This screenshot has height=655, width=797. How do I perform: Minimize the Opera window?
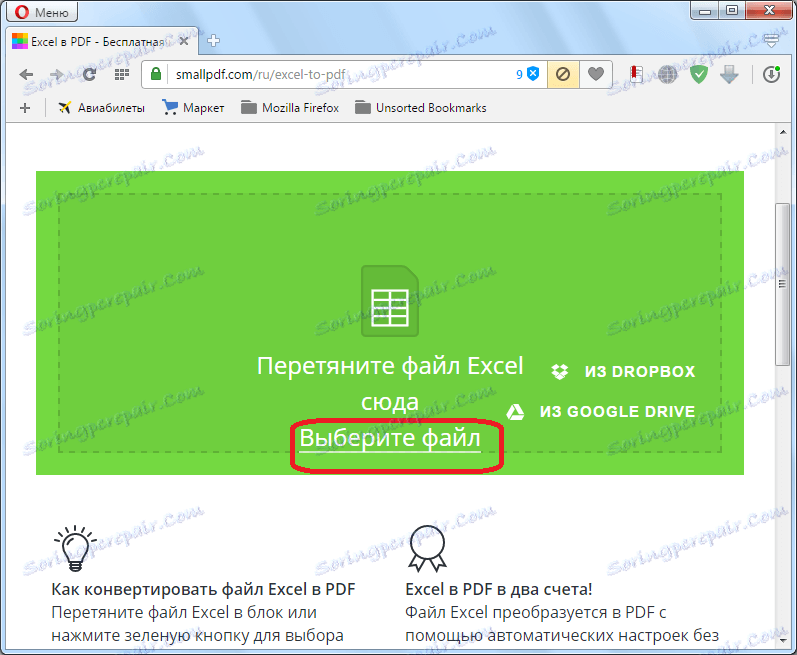pyautogui.click(x=705, y=11)
